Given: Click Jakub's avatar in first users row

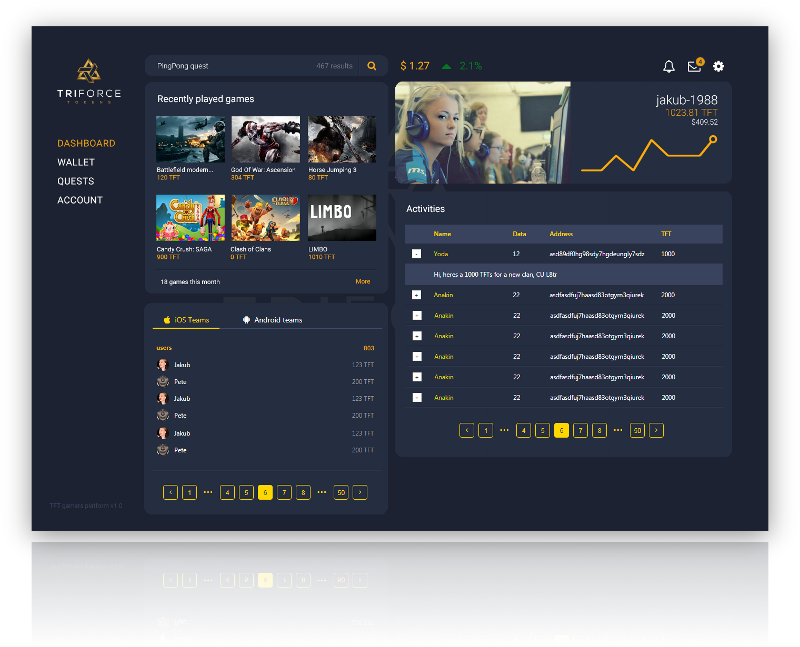Looking at the screenshot, I should click(x=163, y=365).
